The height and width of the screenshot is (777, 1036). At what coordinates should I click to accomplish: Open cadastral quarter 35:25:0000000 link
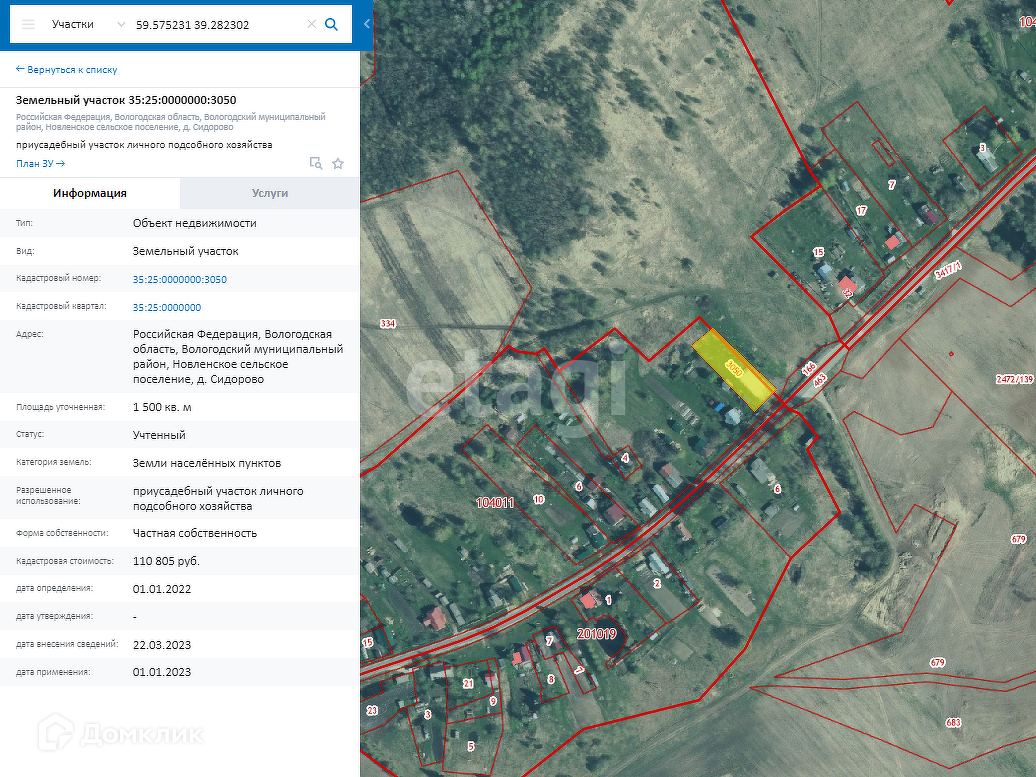coord(167,307)
